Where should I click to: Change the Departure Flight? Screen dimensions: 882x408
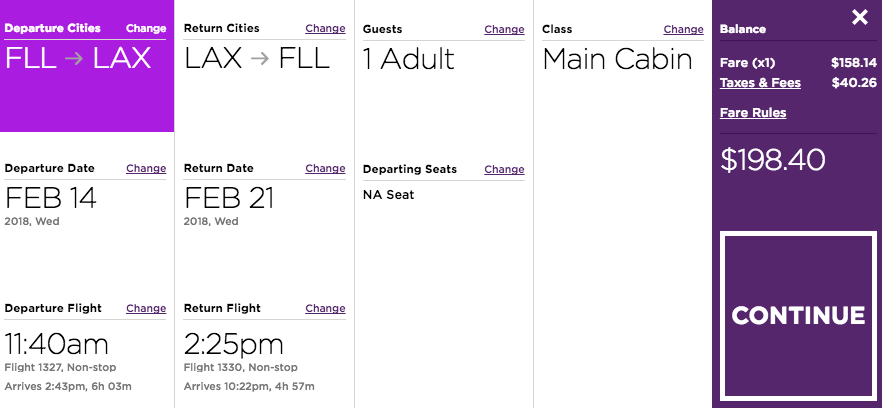click(x=146, y=308)
